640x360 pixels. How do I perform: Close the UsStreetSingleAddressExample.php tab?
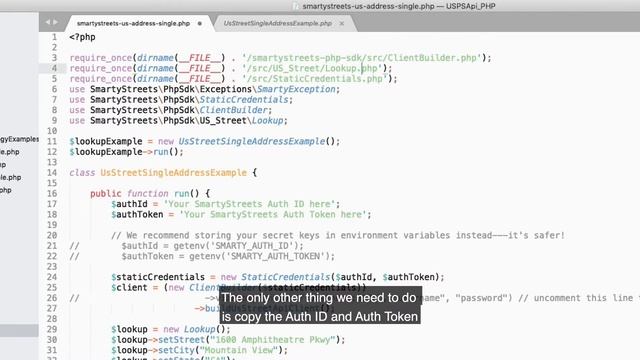pyautogui.click(x=342, y=24)
